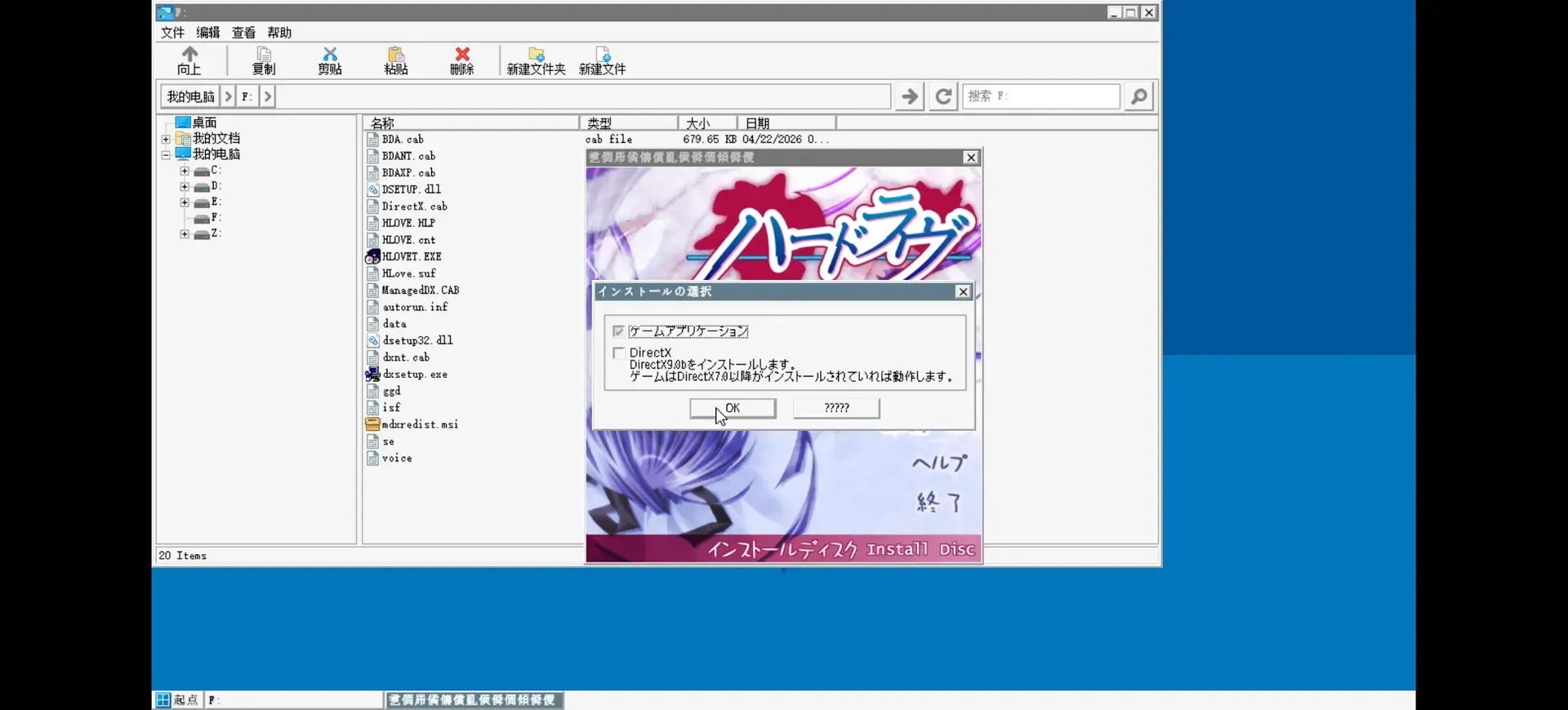1568x710 pixels.
Task: Select My Computer (我的电脑) tree node
Action: 208,153
